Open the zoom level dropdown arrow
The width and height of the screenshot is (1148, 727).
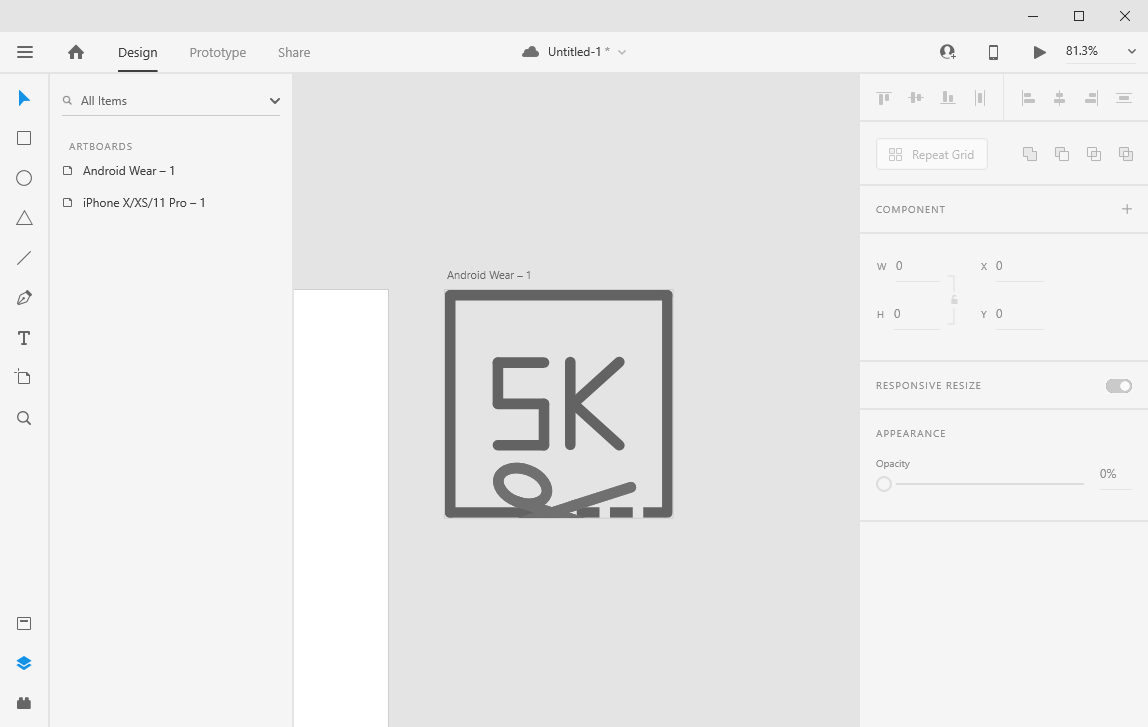(x=1131, y=51)
